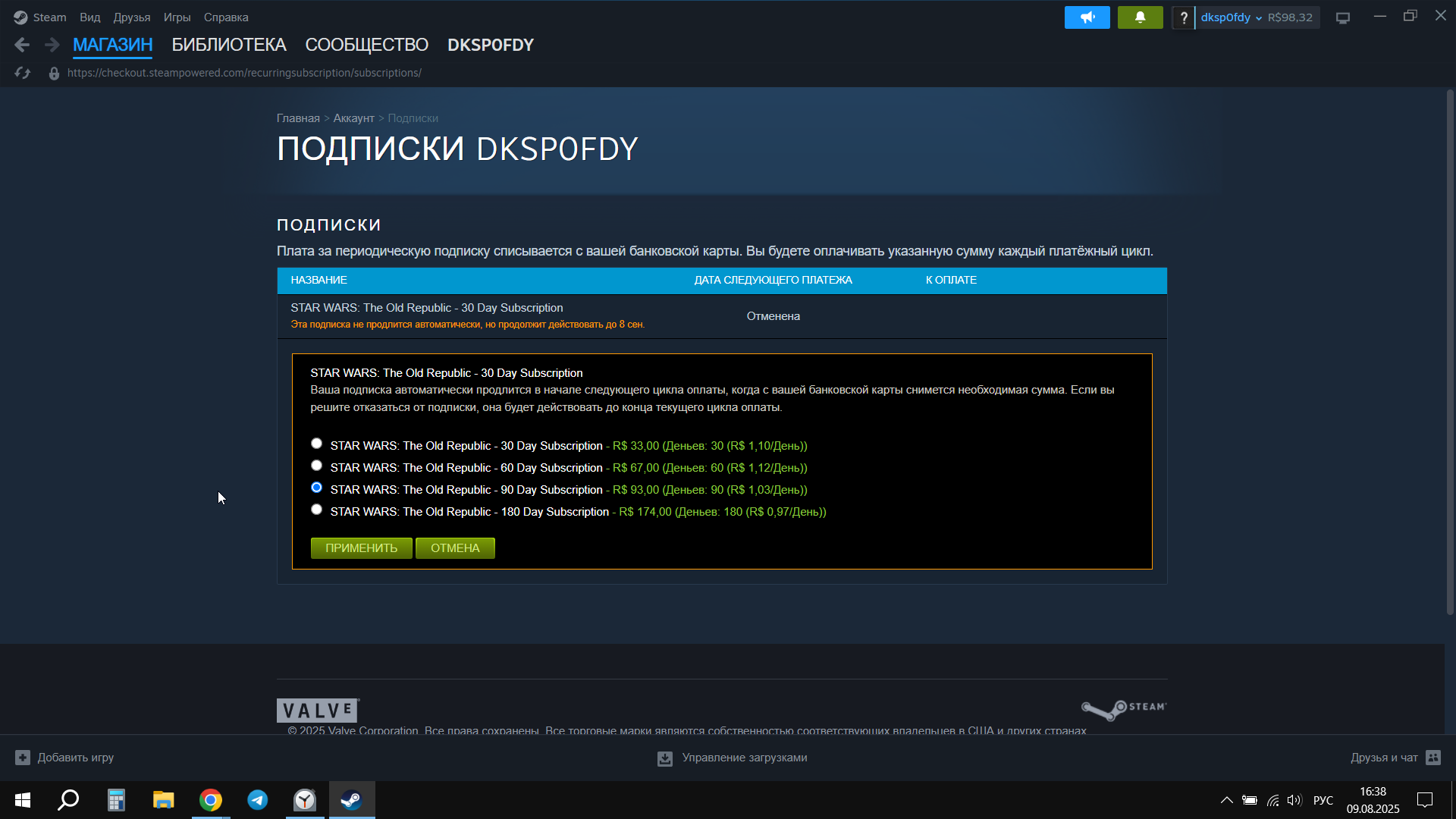Screen dimensions: 1456x819
Task: Click the К ОПЛАТЕ column header
Action: pos(951,280)
